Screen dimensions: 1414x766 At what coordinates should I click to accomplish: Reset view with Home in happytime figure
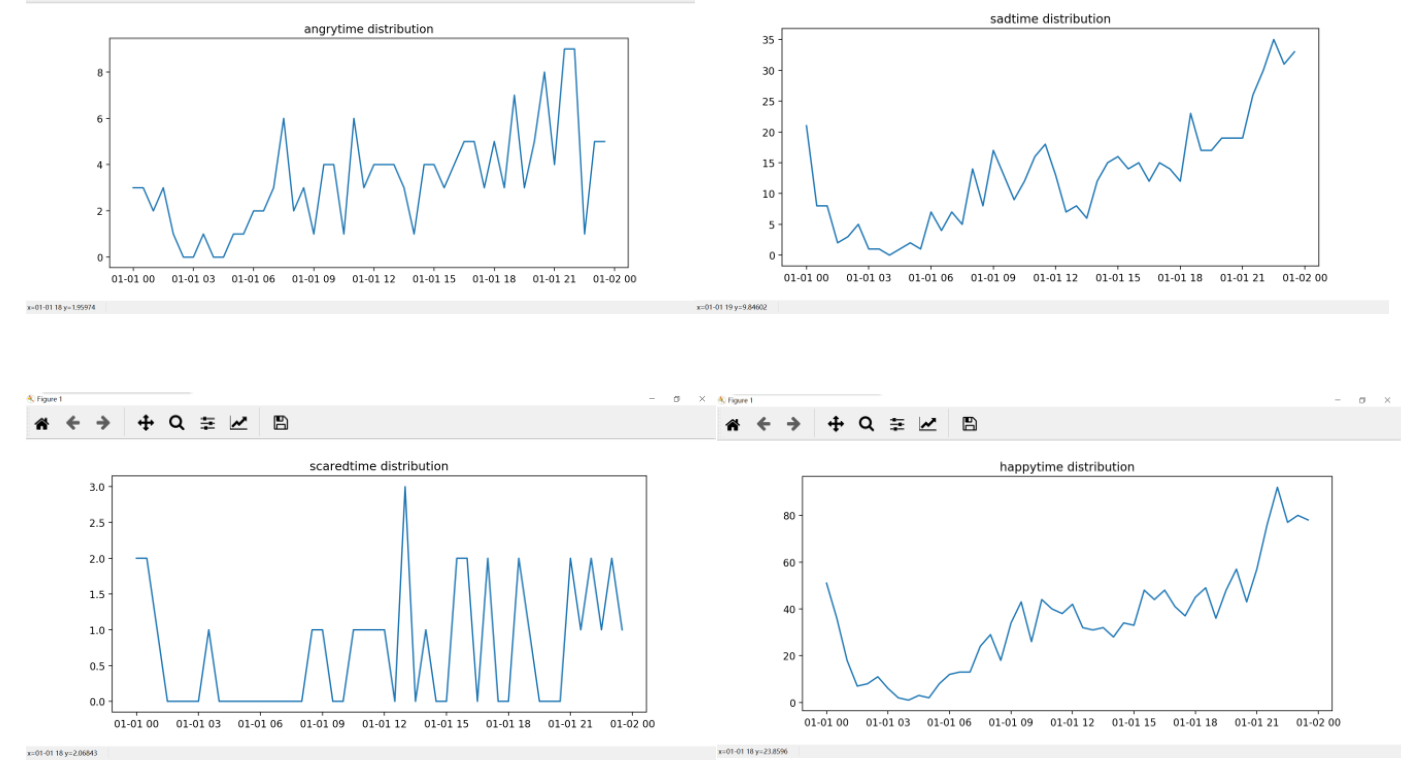point(732,424)
